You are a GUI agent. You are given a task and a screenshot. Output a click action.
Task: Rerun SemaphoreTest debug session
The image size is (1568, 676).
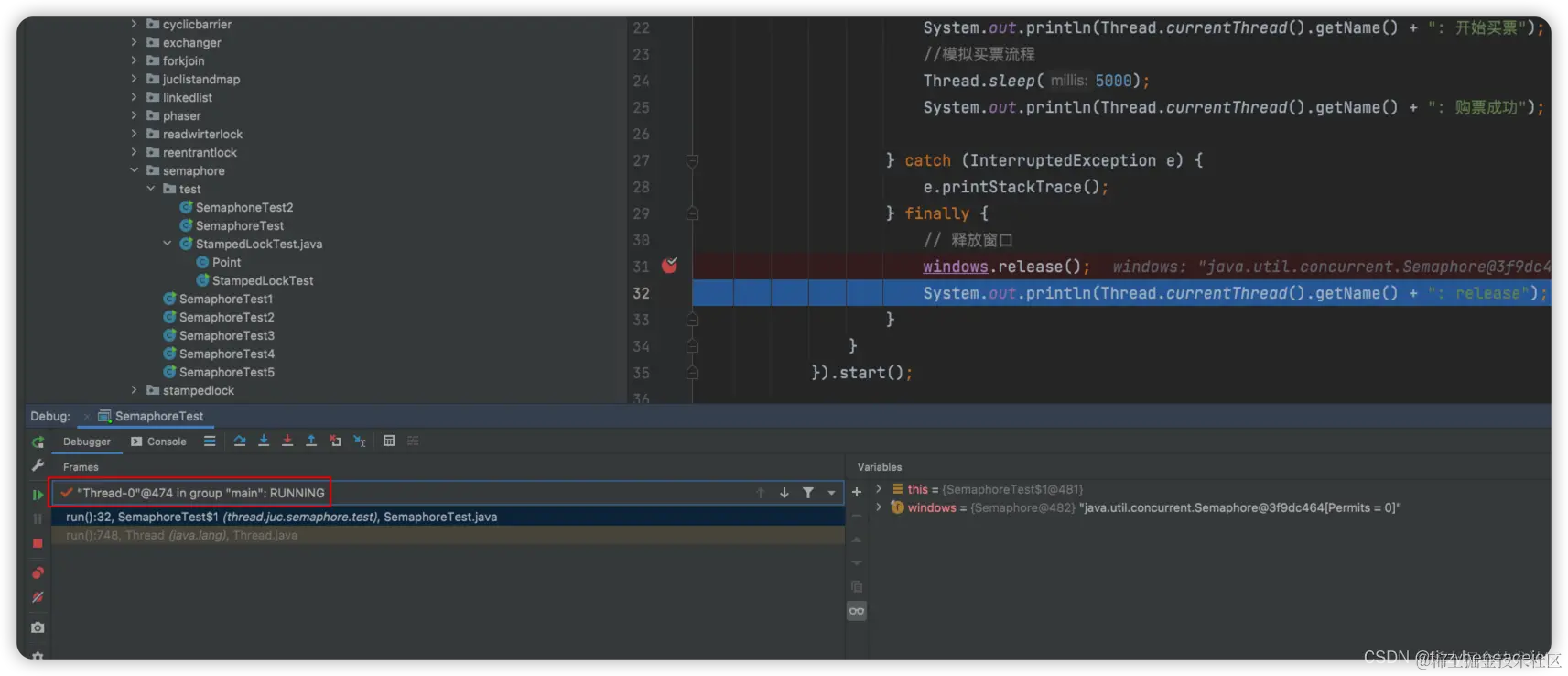38,442
